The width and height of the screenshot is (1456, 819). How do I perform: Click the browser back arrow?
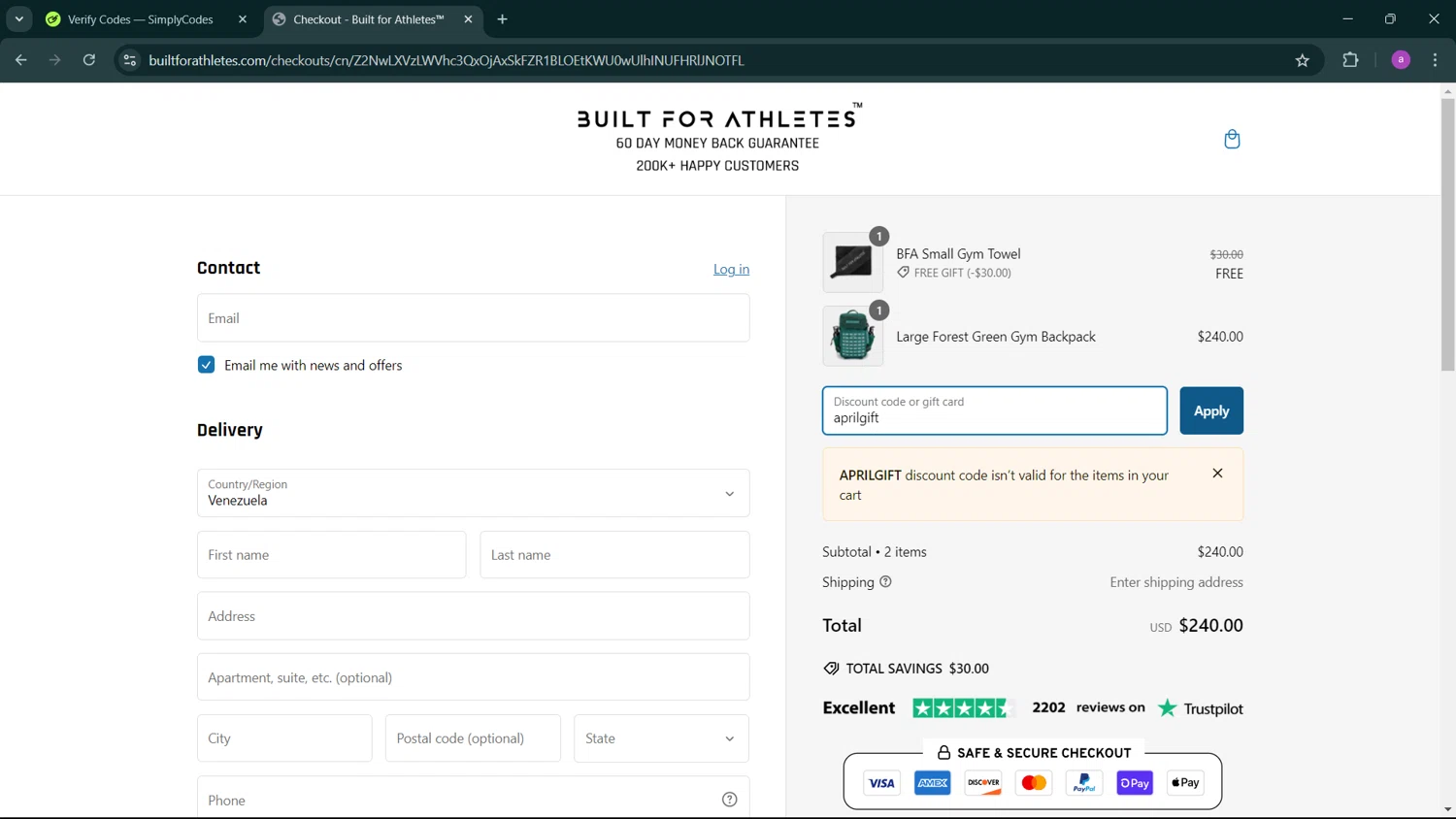click(20, 60)
